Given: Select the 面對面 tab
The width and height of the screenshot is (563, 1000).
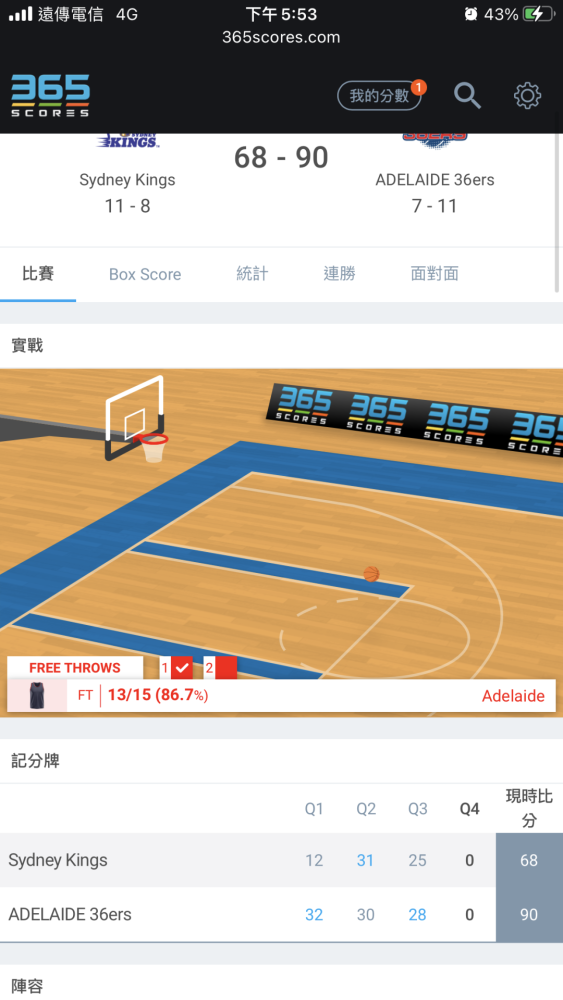Looking at the screenshot, I should click(x=434, y=274).
